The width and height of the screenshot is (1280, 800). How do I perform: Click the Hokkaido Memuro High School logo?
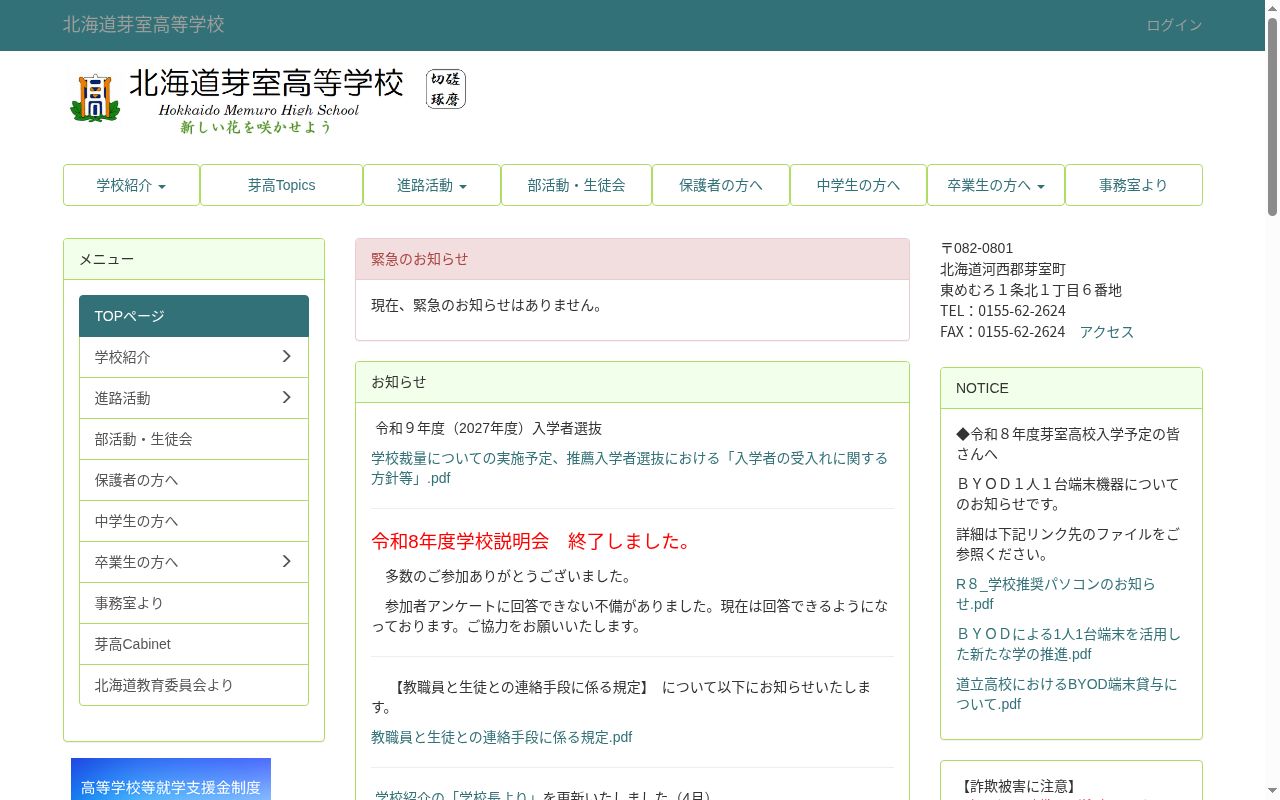coord(236,102)
